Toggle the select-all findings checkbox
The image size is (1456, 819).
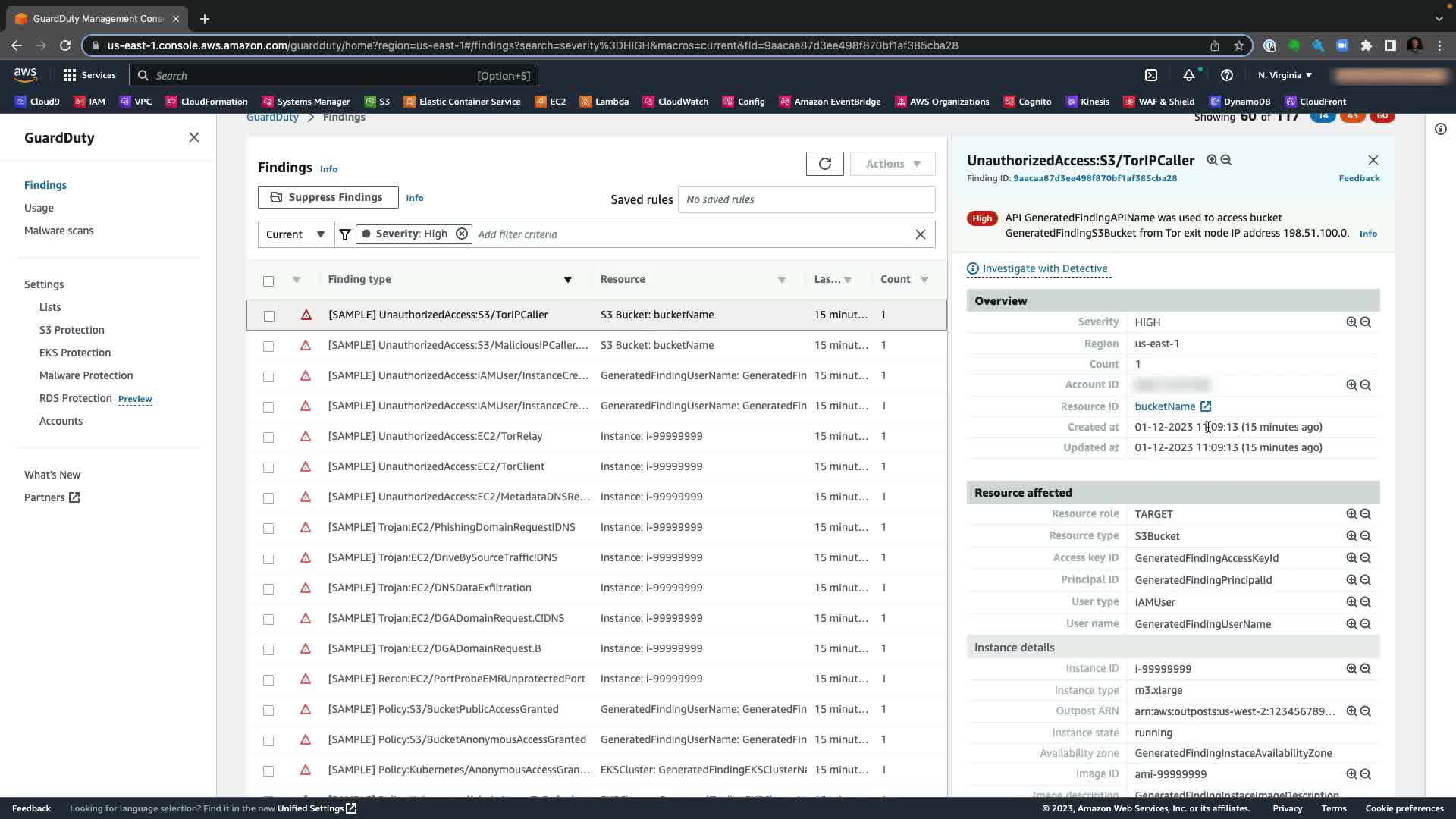(268, 281)
